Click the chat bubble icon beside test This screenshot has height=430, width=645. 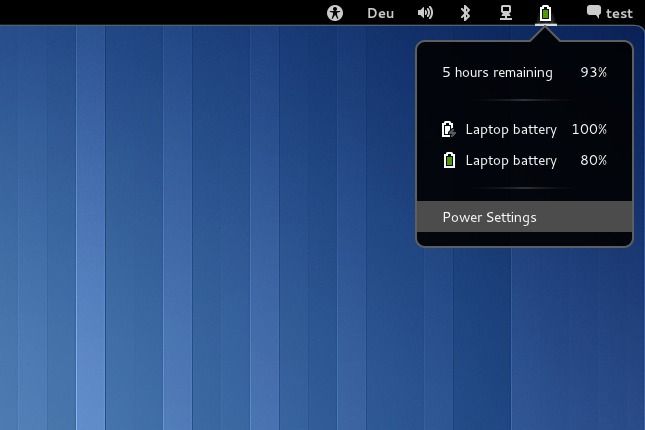594,13
